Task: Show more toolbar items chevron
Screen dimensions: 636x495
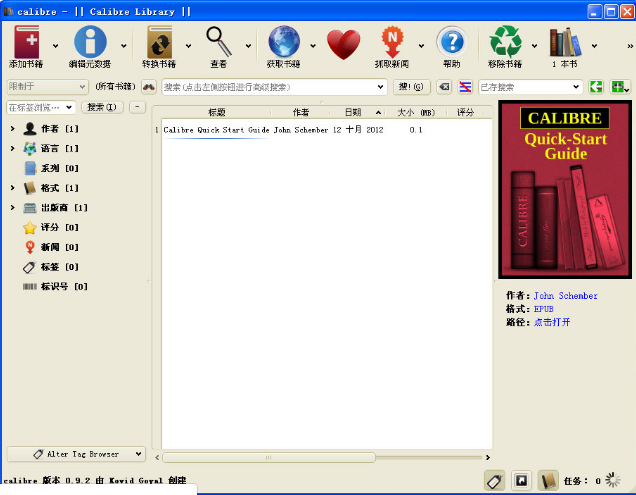Action: click(630, 46)
